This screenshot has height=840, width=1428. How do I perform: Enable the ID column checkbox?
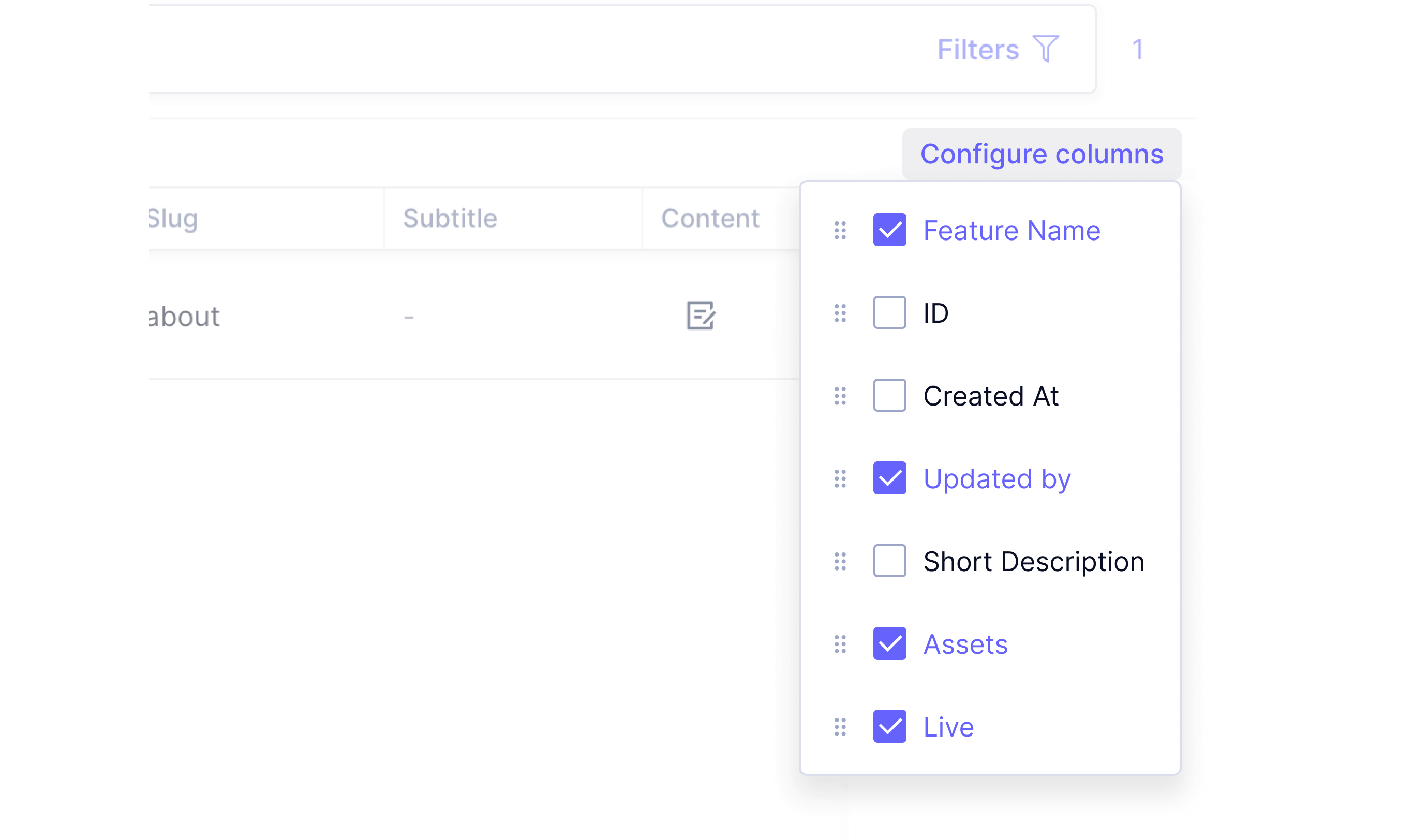pos(889,312)
